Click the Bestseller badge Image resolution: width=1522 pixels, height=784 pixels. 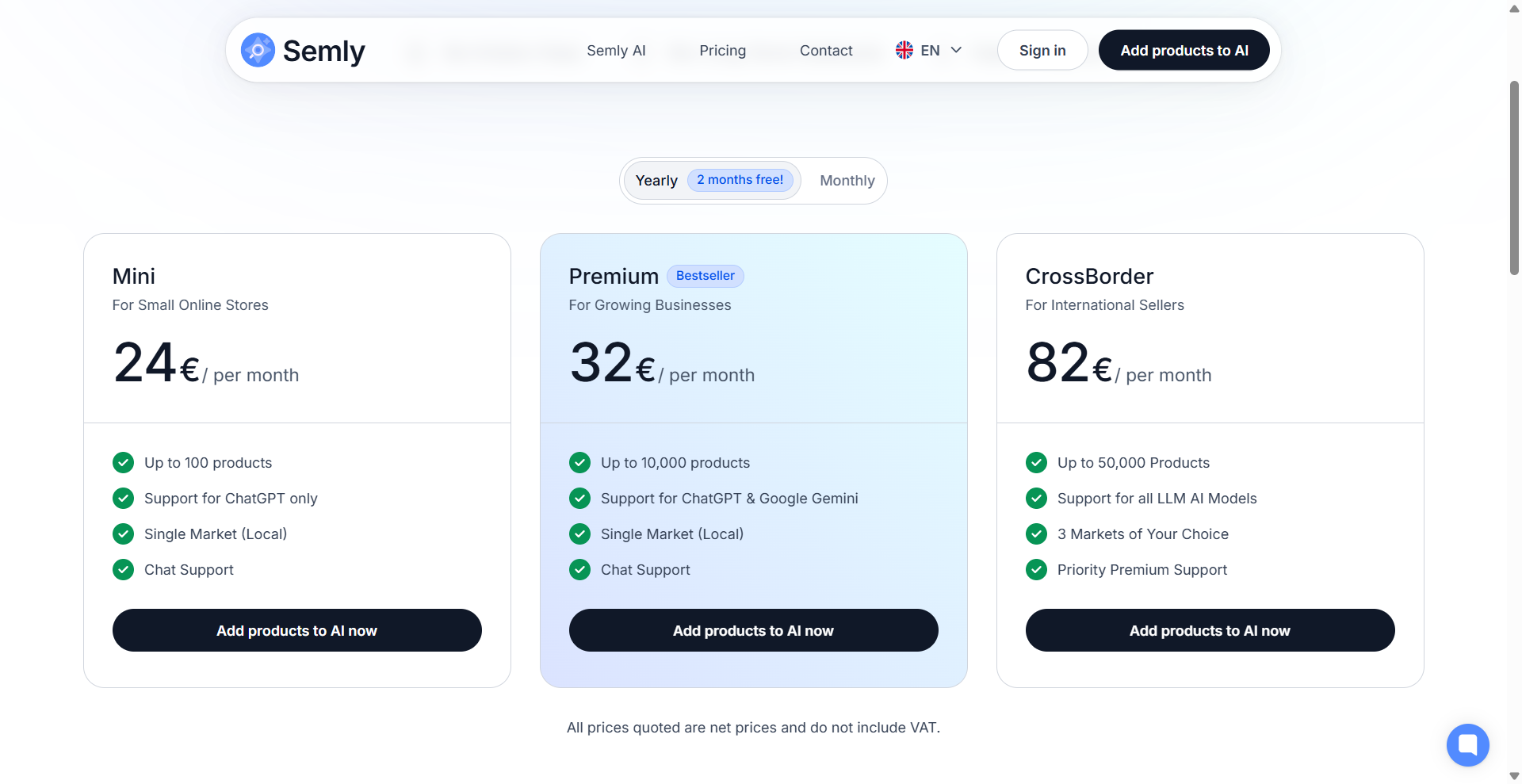706,276
